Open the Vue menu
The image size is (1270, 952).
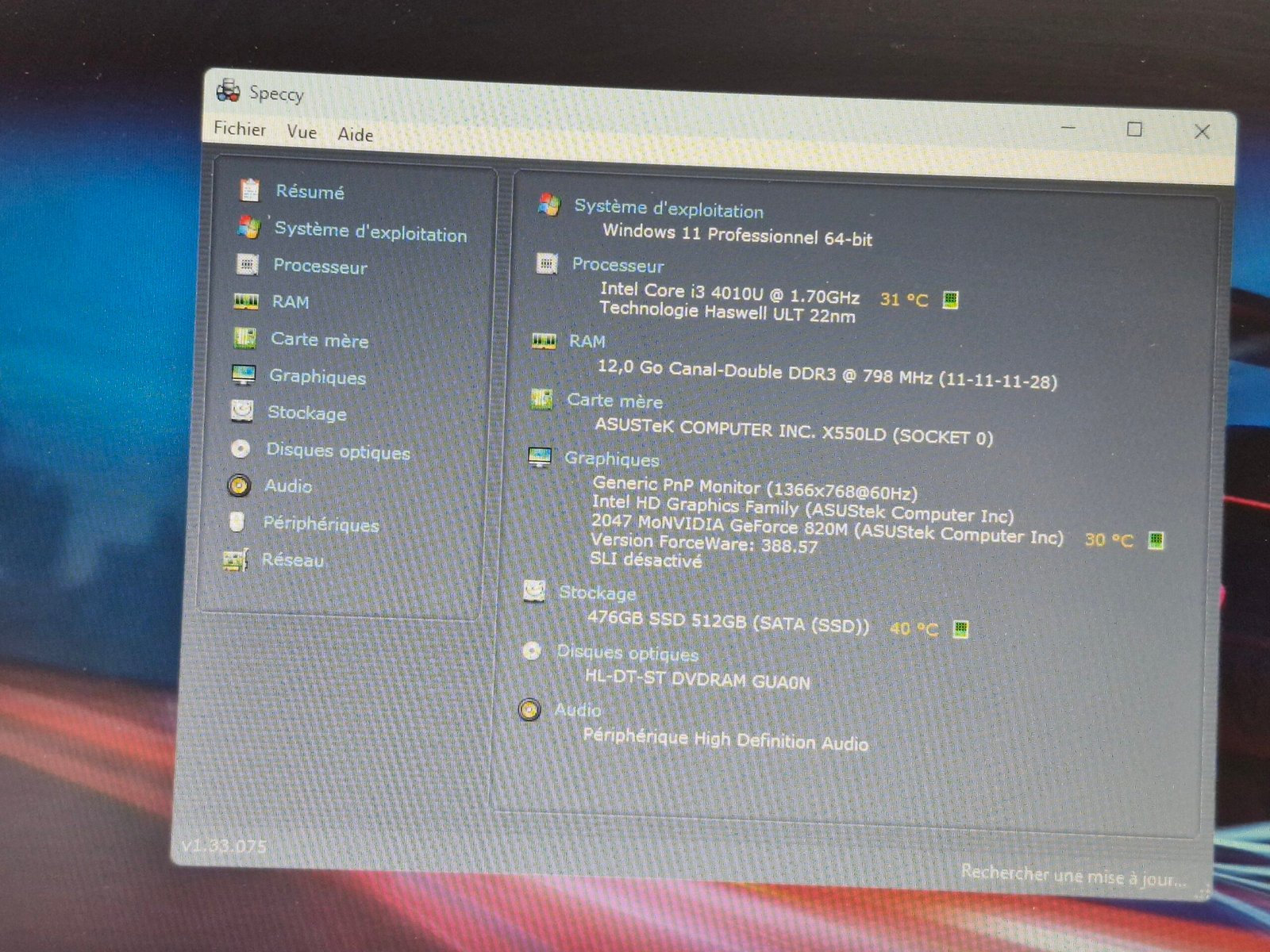(302, 132)
